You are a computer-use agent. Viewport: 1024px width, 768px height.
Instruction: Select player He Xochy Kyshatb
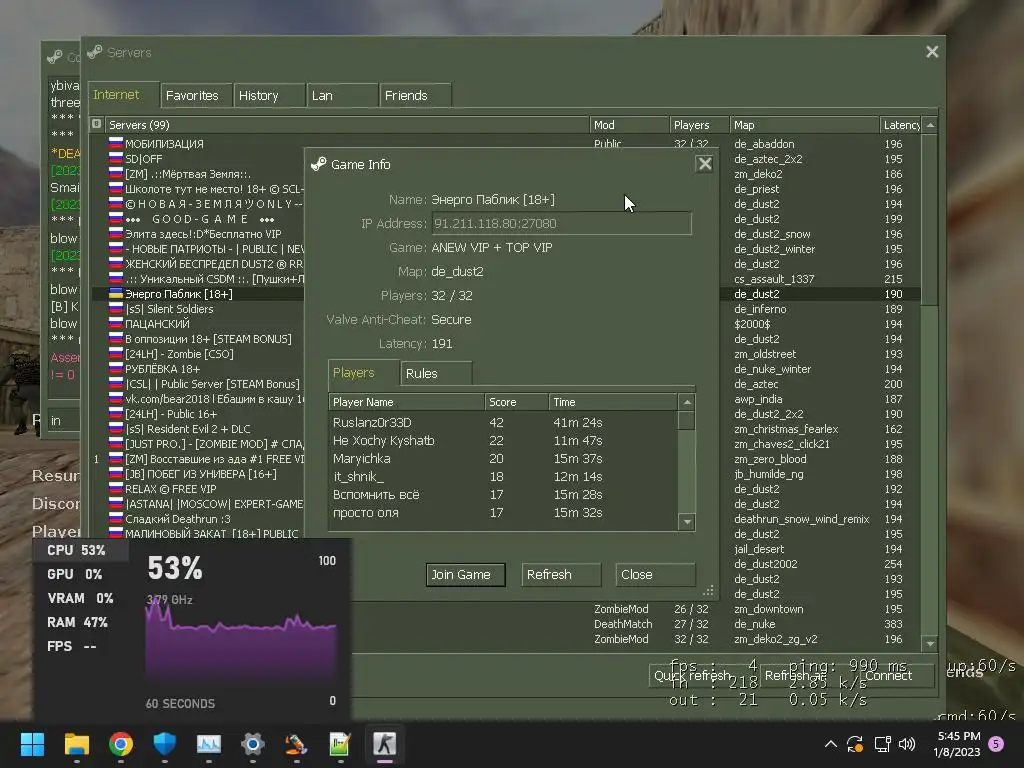tap(503, 441)
